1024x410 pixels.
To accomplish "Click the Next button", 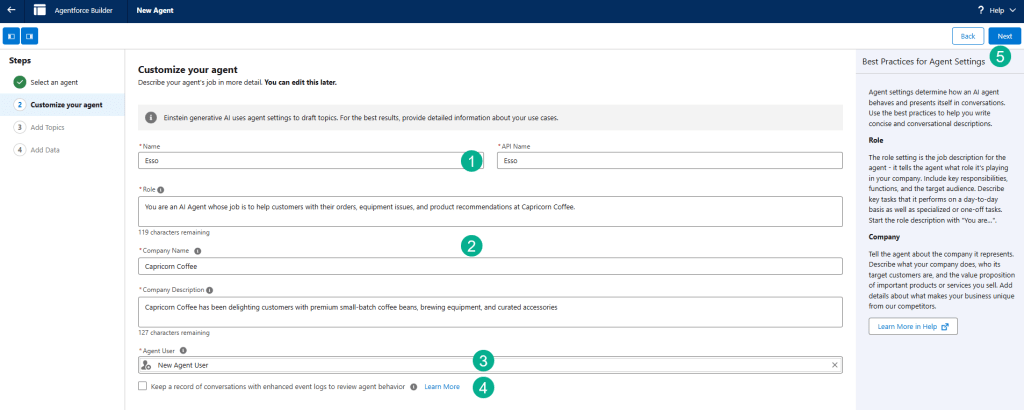I will pos(1004,36).
